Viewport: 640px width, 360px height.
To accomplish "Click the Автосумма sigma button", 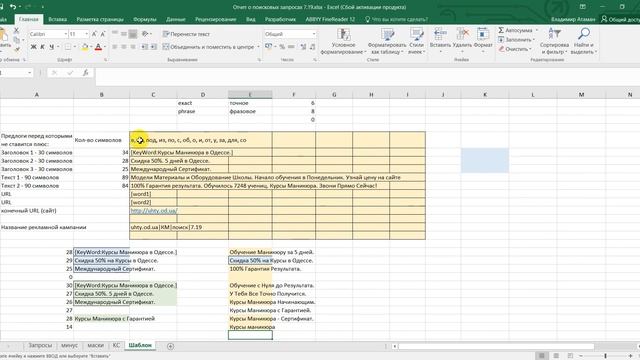I will 515,30.
